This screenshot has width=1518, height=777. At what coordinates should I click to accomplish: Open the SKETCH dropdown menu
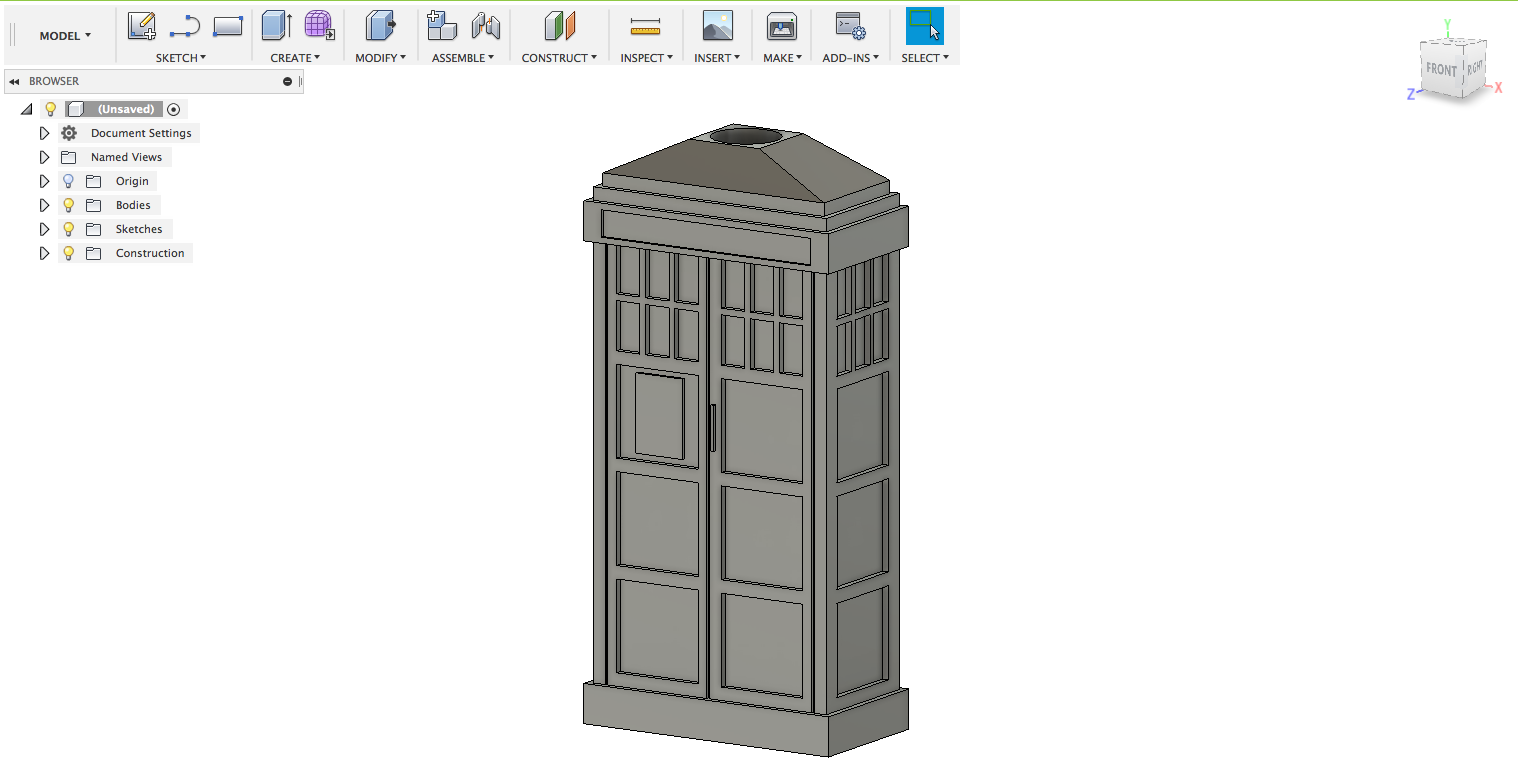click(x=181, y=58)
